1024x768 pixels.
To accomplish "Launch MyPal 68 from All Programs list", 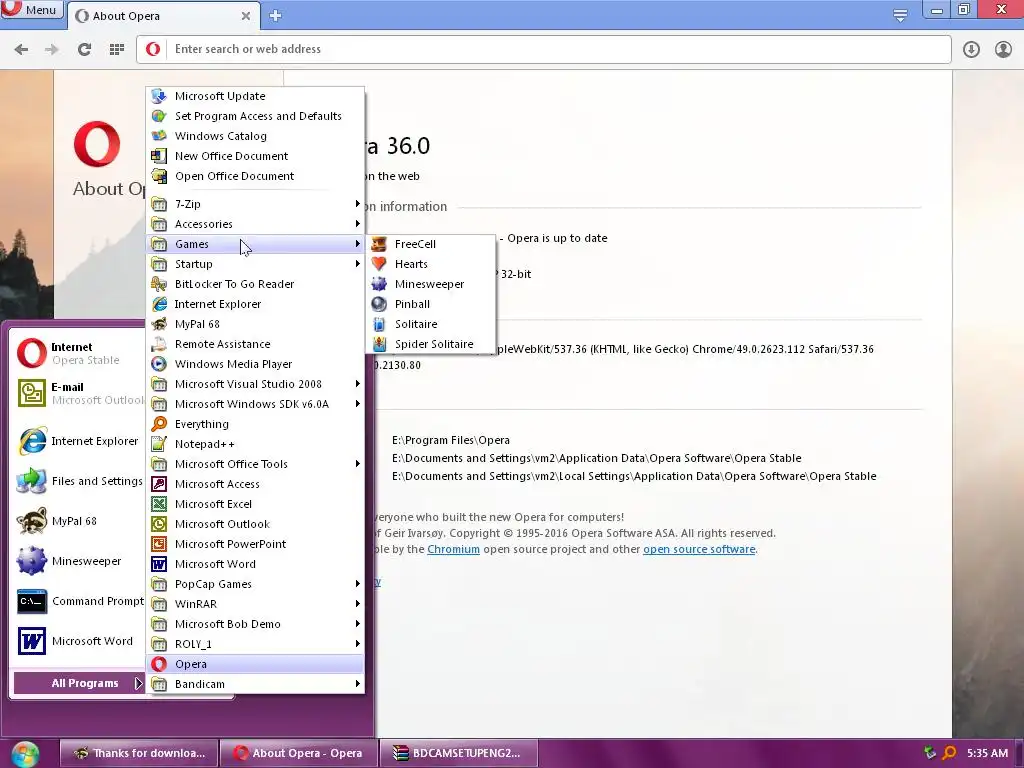I will pyautogui.click(x=255, y=324).
